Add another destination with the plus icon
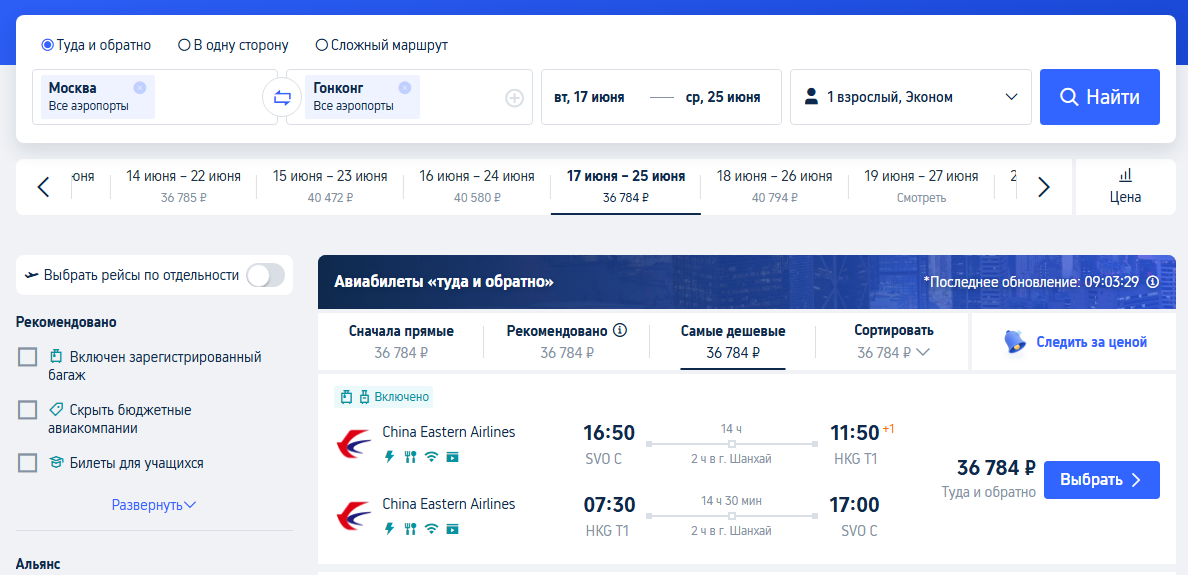Screen dimensions: 1188x575 pyautogui.click(x=514, y=98)
